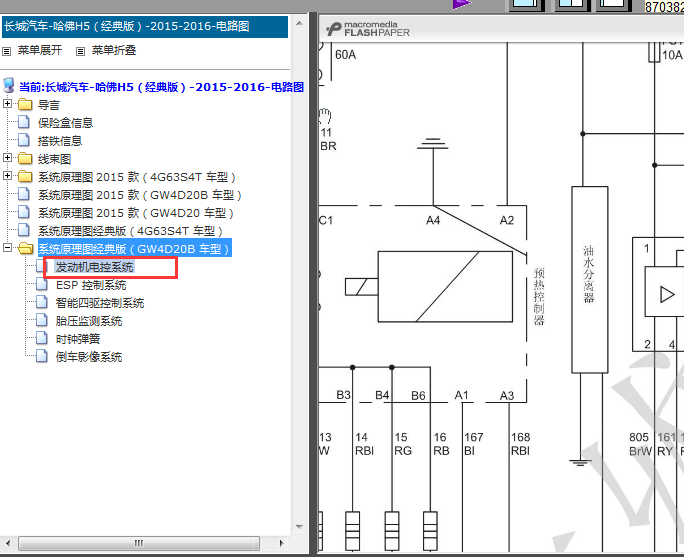Screen dimensions: 684x557
Task: Click the document icon next to 搭铁信息
Action: tap(24, 140)
